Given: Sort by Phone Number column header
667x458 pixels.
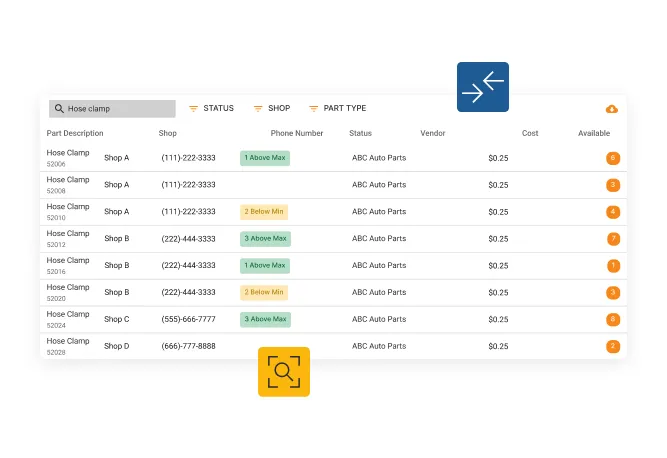Looking at the screenshot, I should (297, 133).
